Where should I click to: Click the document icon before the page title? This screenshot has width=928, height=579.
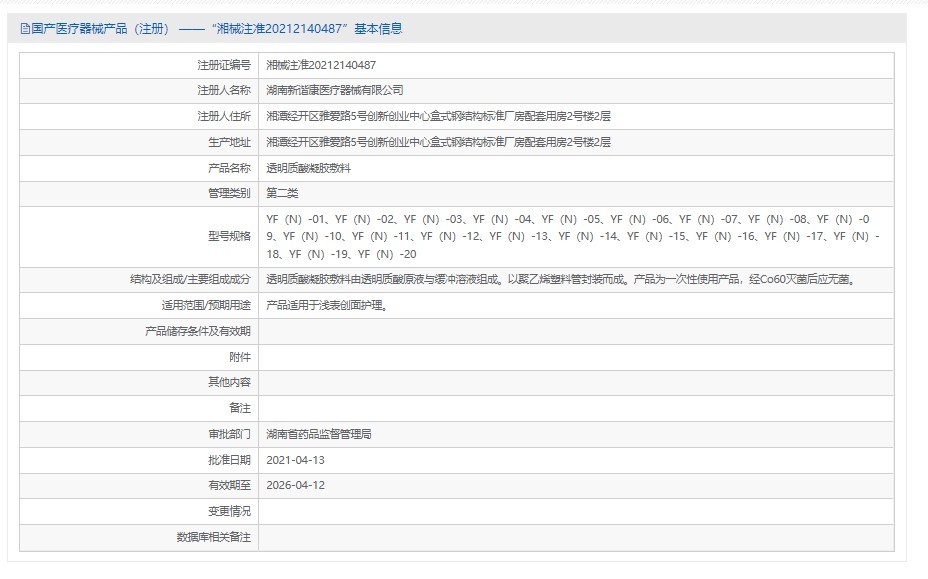(x=22, y=29)
